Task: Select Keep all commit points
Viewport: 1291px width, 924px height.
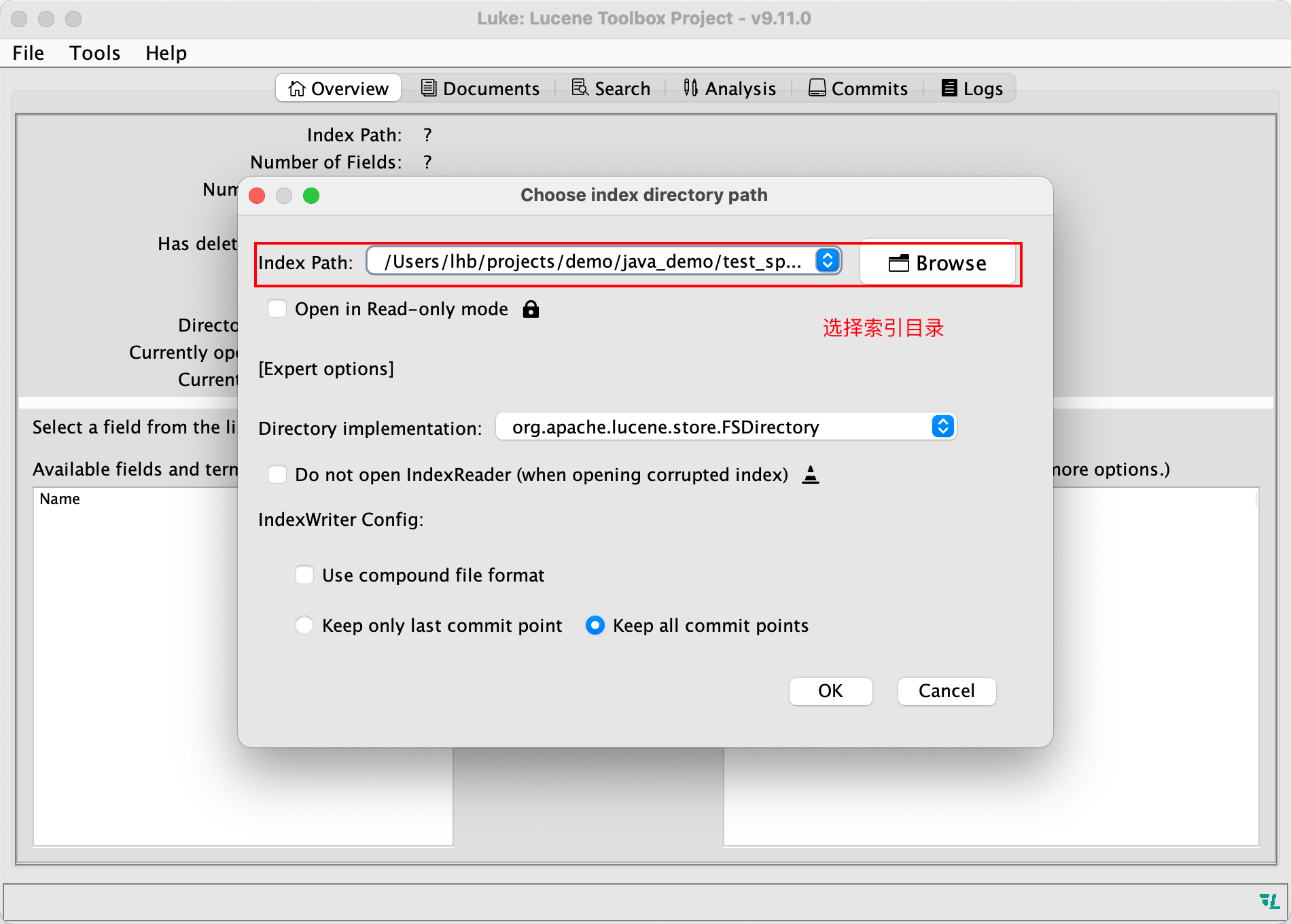Action: pyautogui.click(x=595, y=625)
